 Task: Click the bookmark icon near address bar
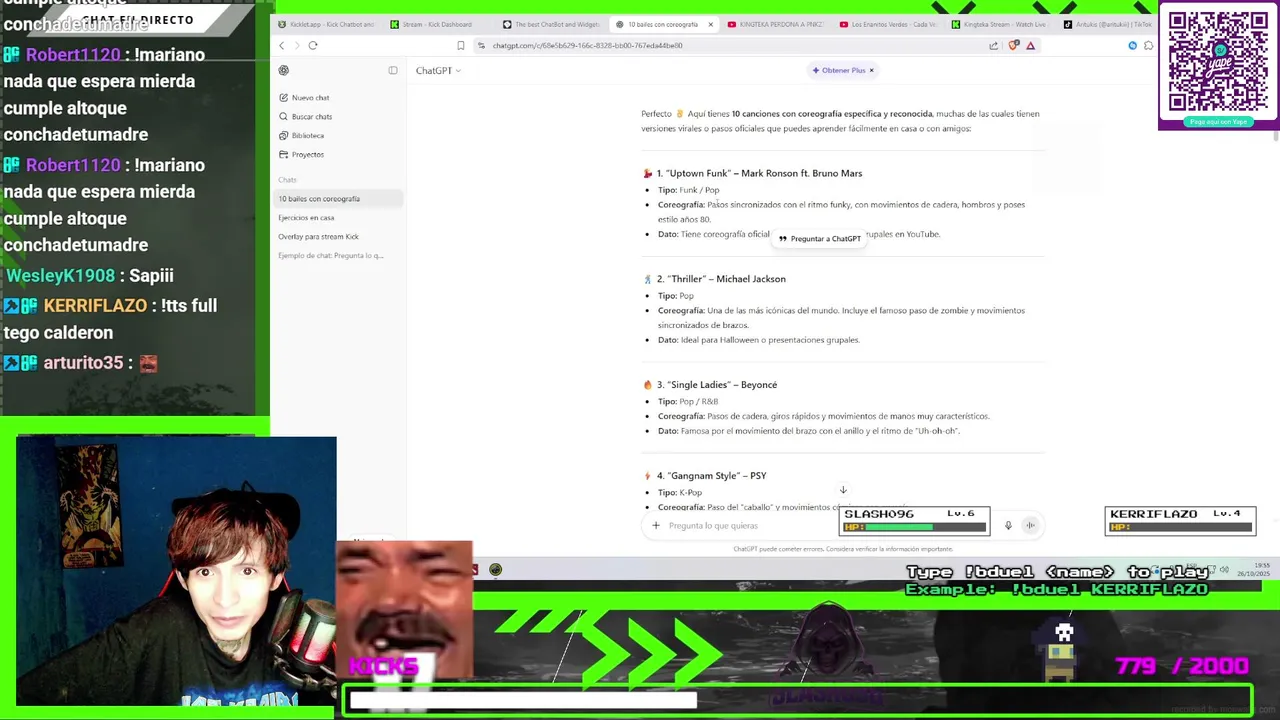click(x=460, y=45)
